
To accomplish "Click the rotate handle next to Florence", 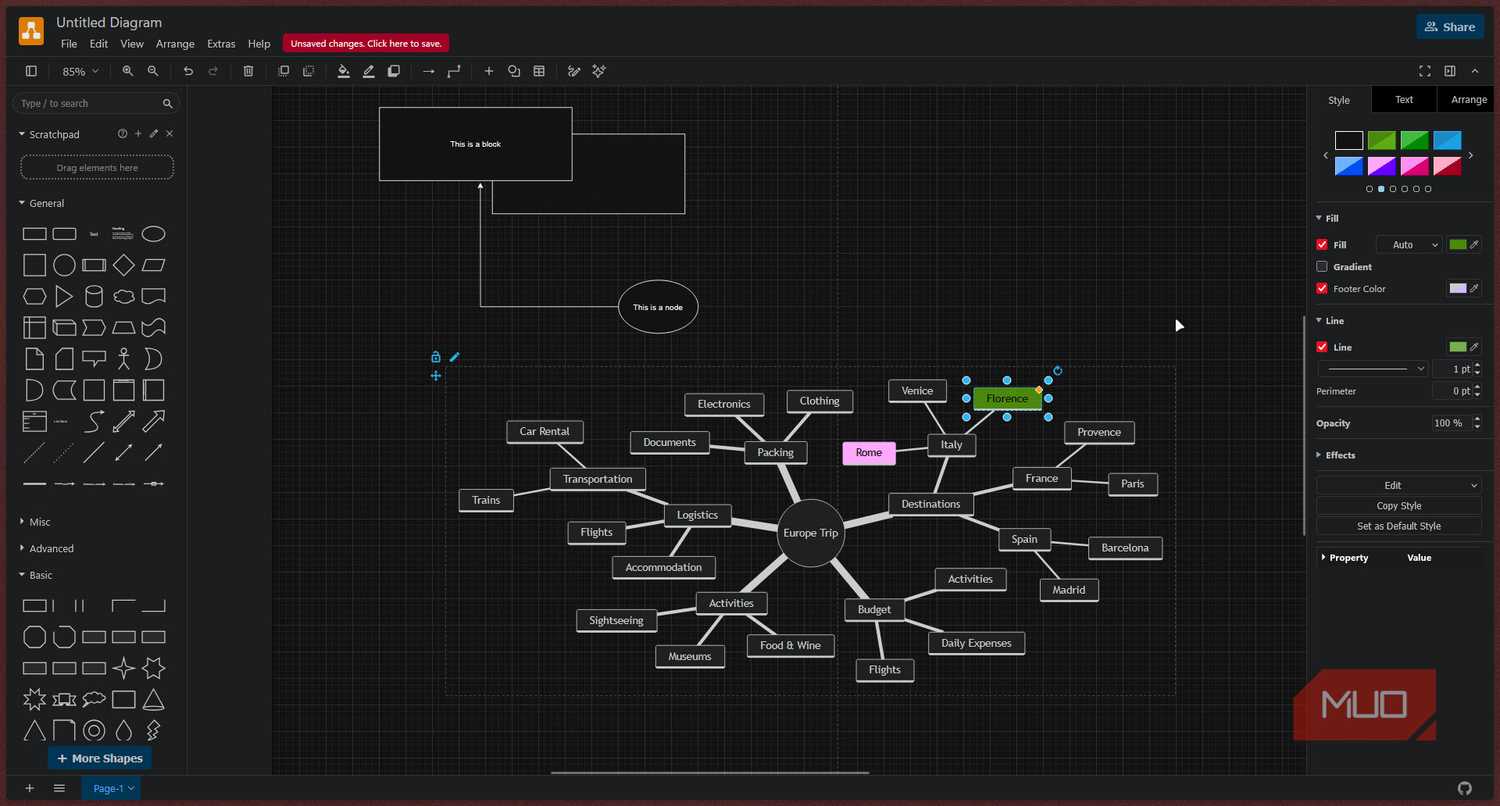I will point(1058,371).
